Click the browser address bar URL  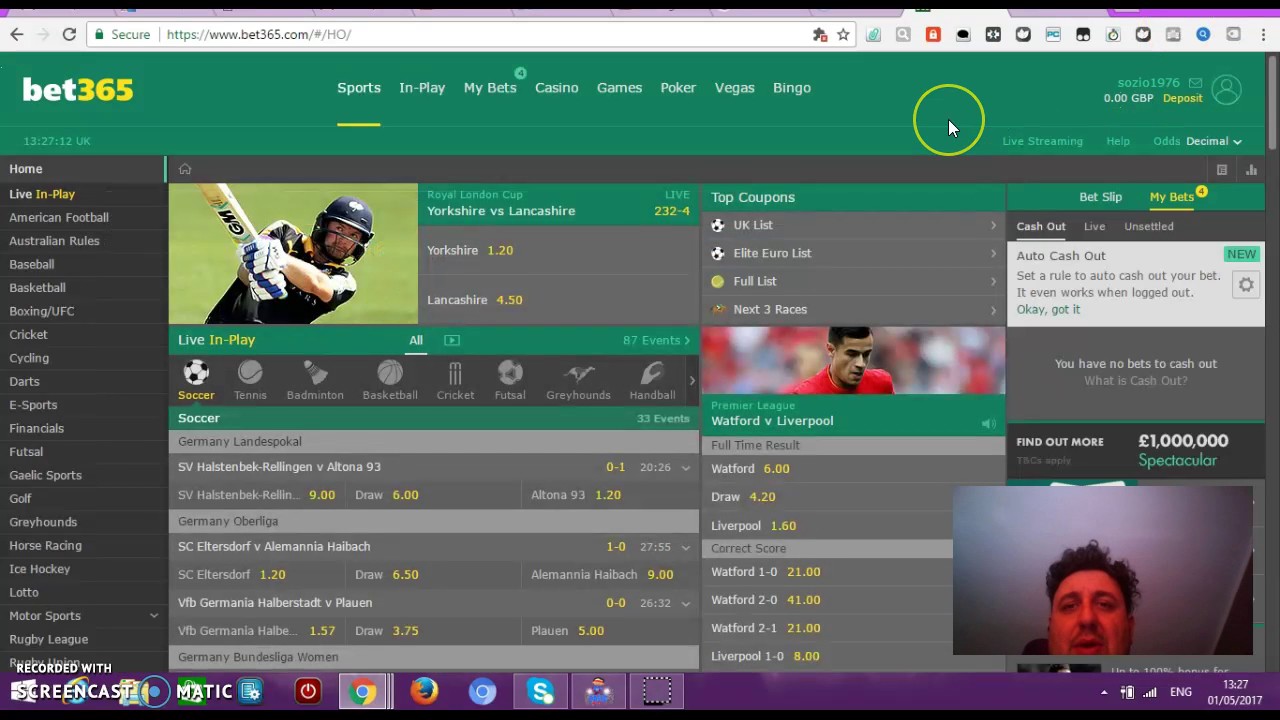pos(258,34)
